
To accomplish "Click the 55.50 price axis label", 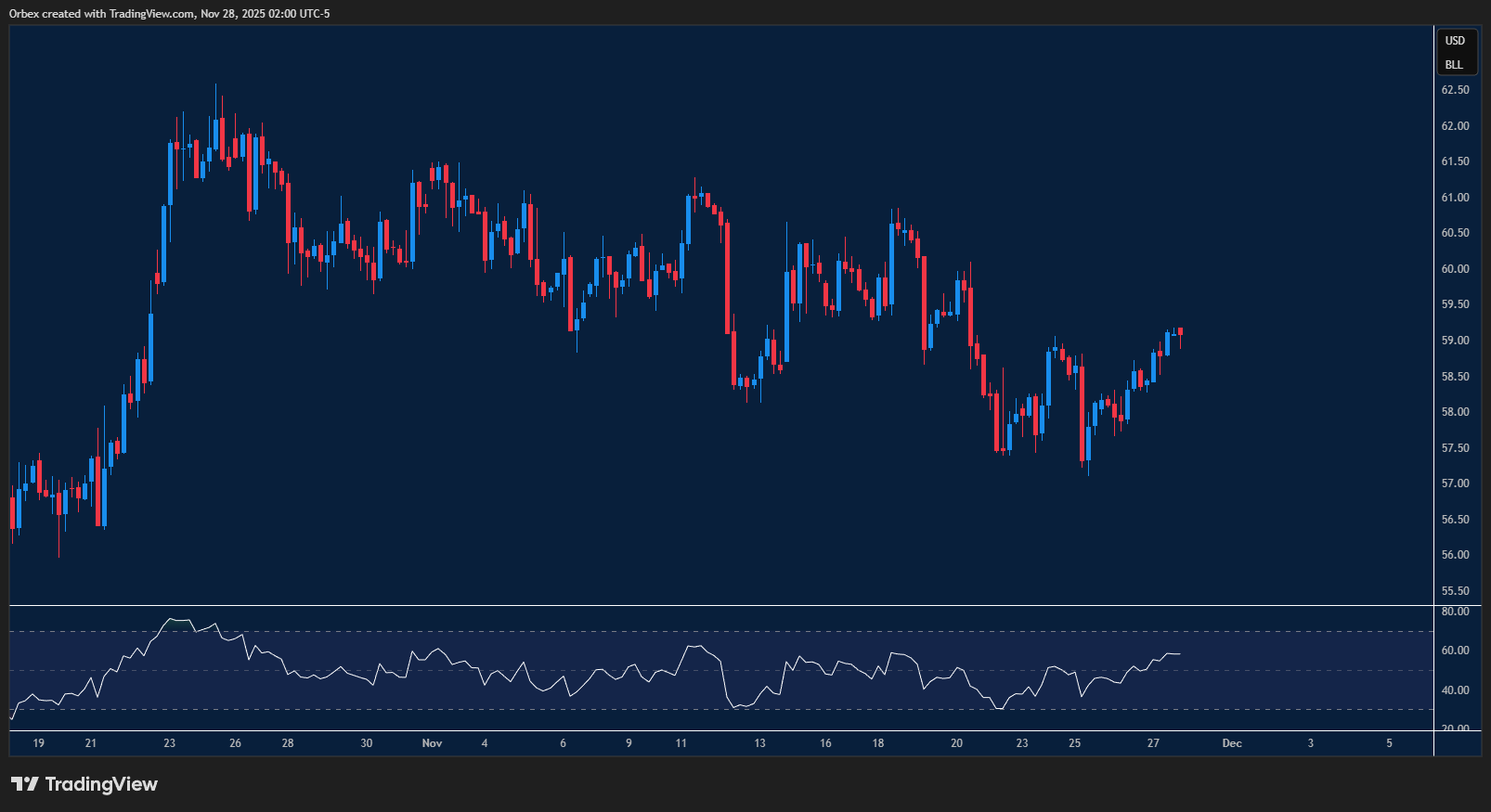I will (1455, 591).
